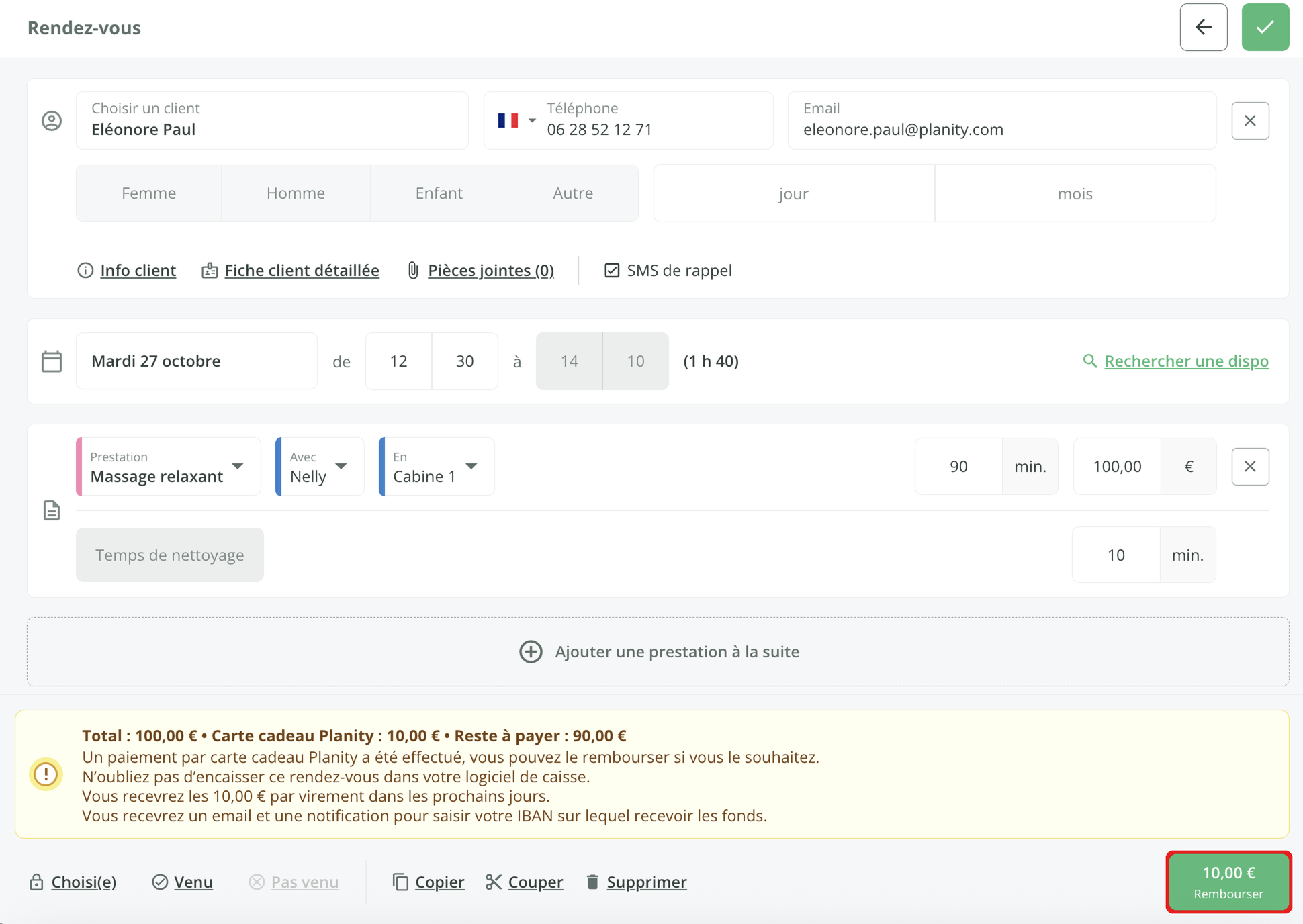Click the calendar icon beside the date

pyautogui.click(x=52, y=361)
